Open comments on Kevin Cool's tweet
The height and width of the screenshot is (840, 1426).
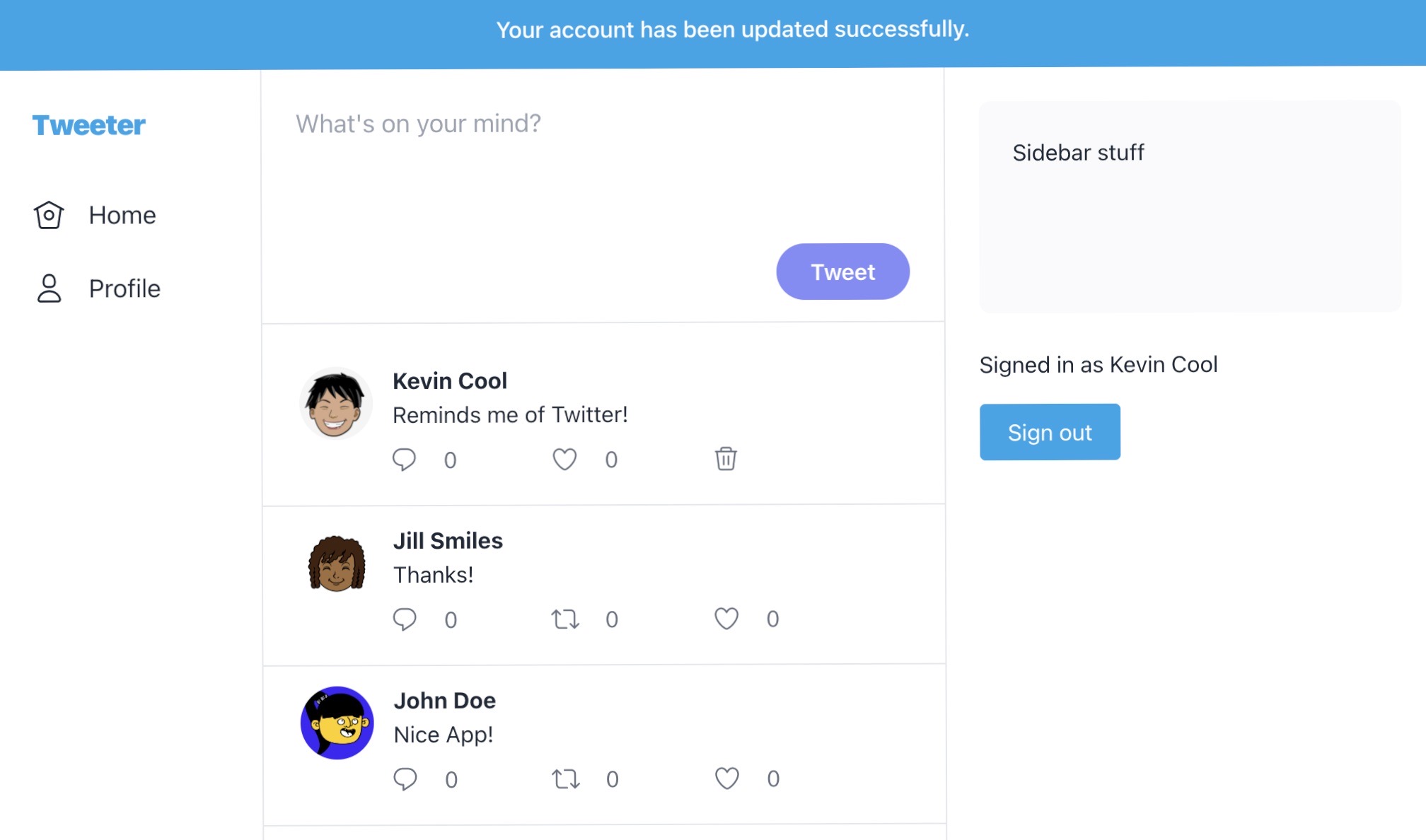[405, 459]
